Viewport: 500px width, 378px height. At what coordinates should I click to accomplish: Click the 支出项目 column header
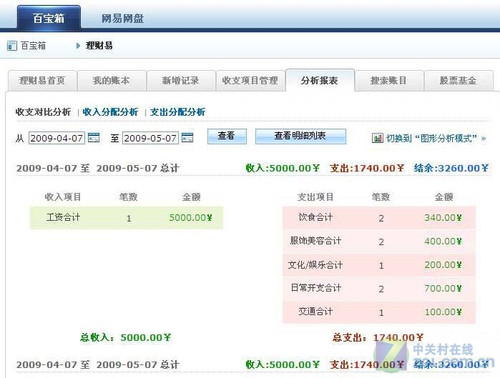[315, 197]
